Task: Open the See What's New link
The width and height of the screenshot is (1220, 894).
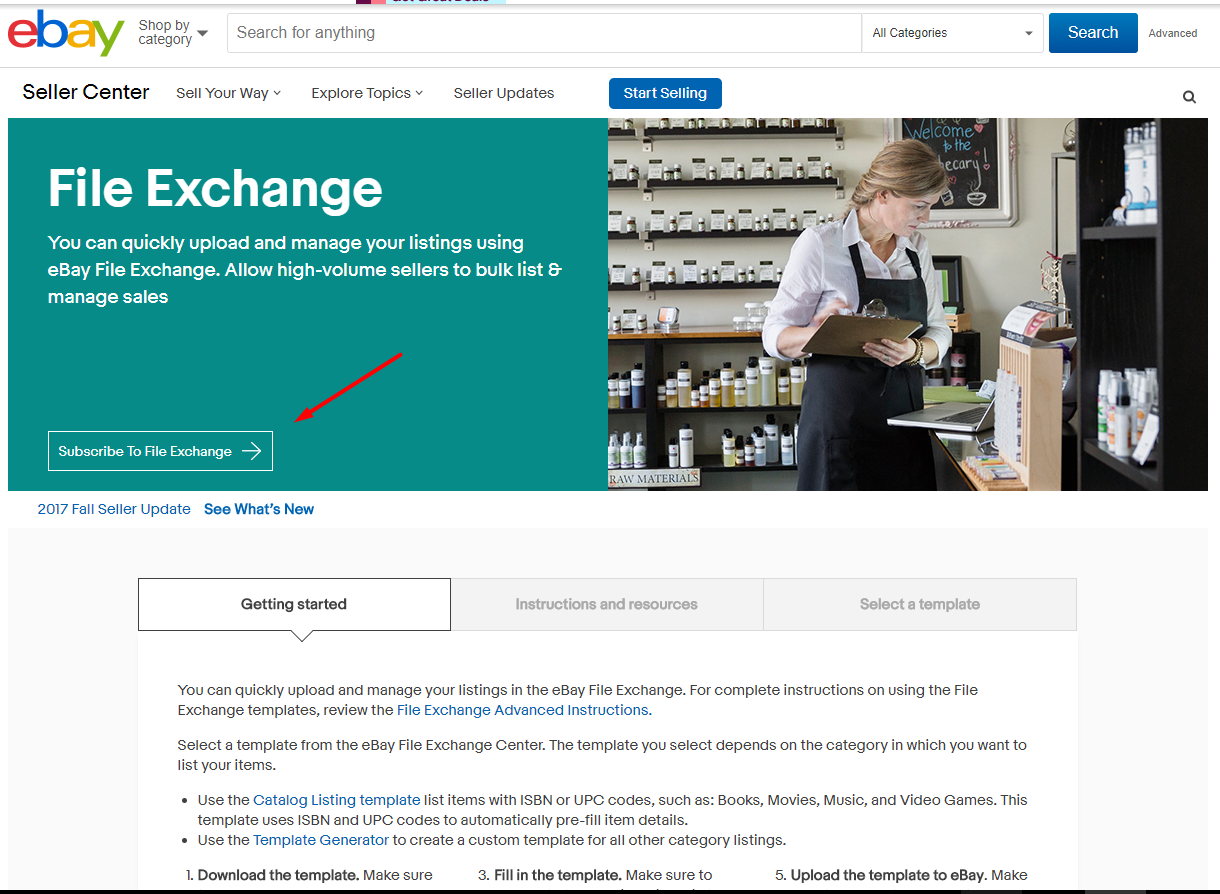Action: [x=259, y=509]
